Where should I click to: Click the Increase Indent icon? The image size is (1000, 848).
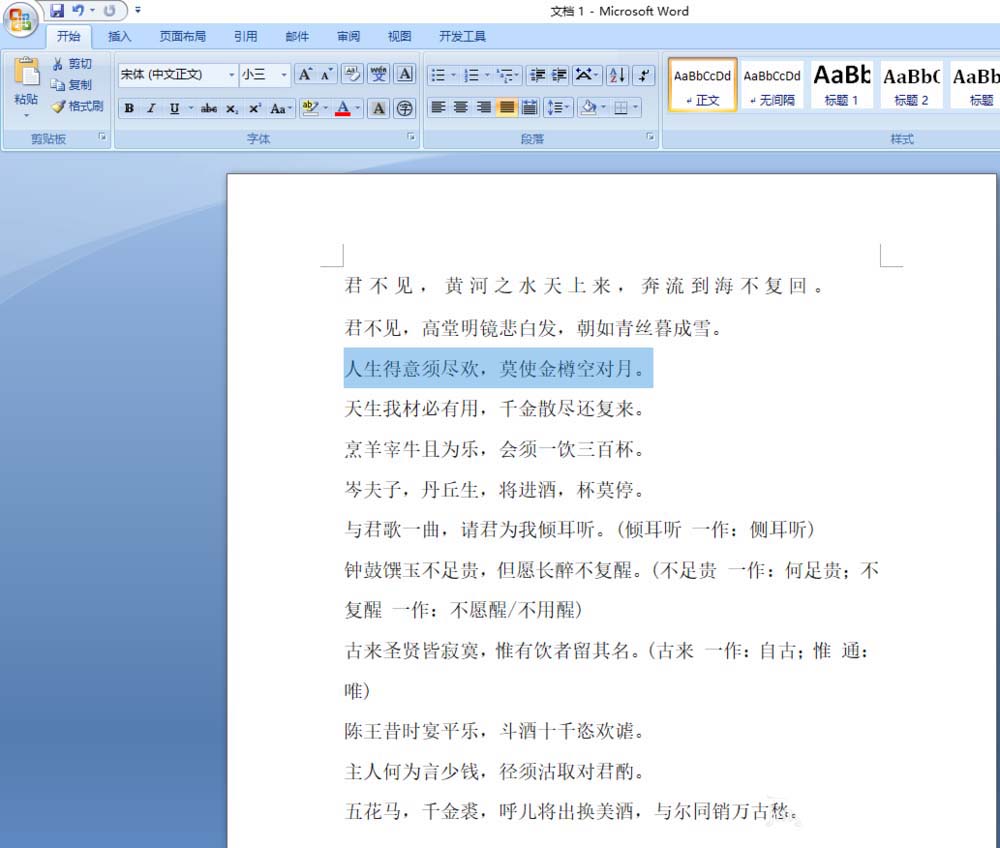(559, 75)
